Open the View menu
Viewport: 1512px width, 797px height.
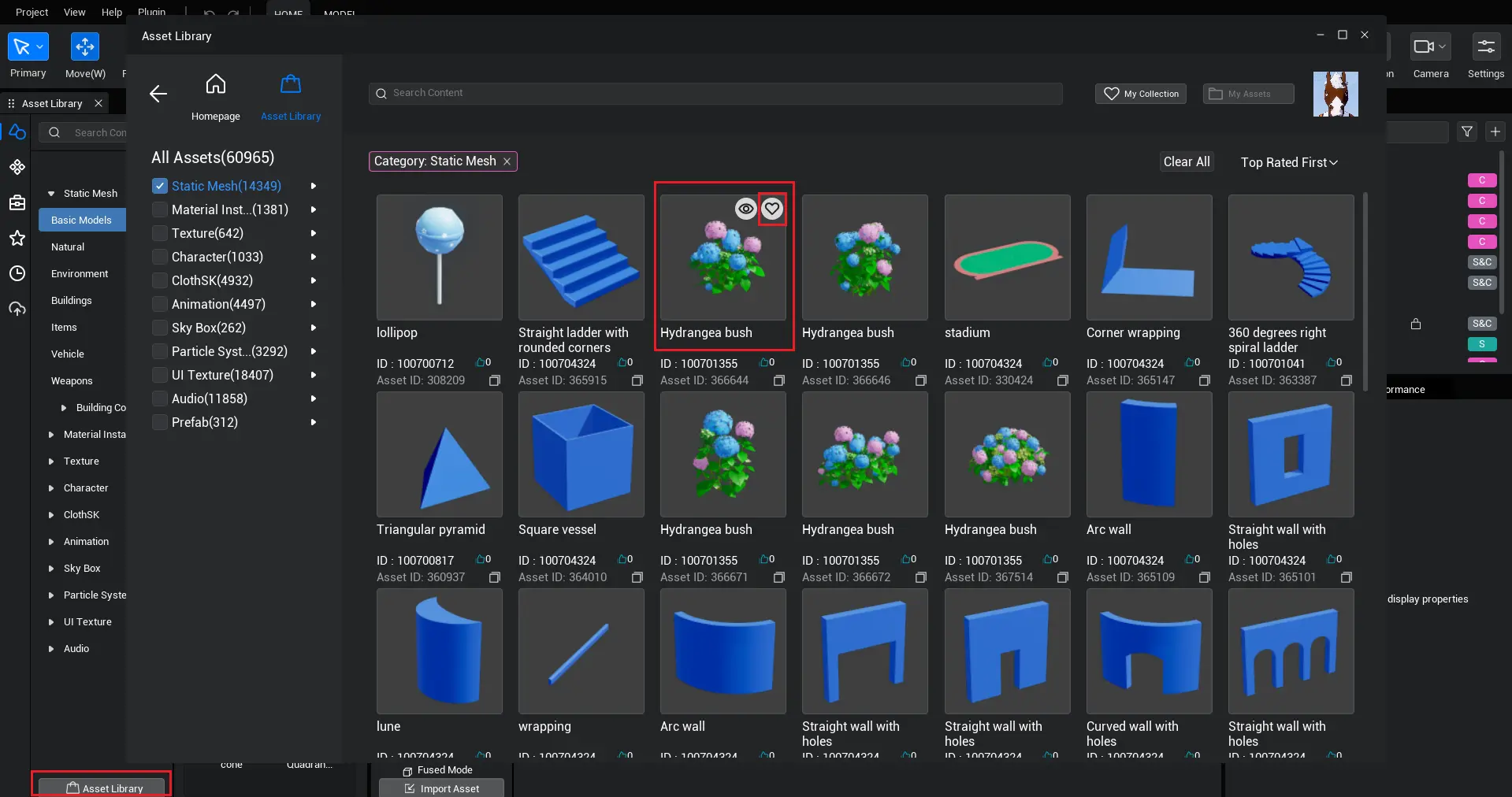pyautogui.click(x=75, y=12)
